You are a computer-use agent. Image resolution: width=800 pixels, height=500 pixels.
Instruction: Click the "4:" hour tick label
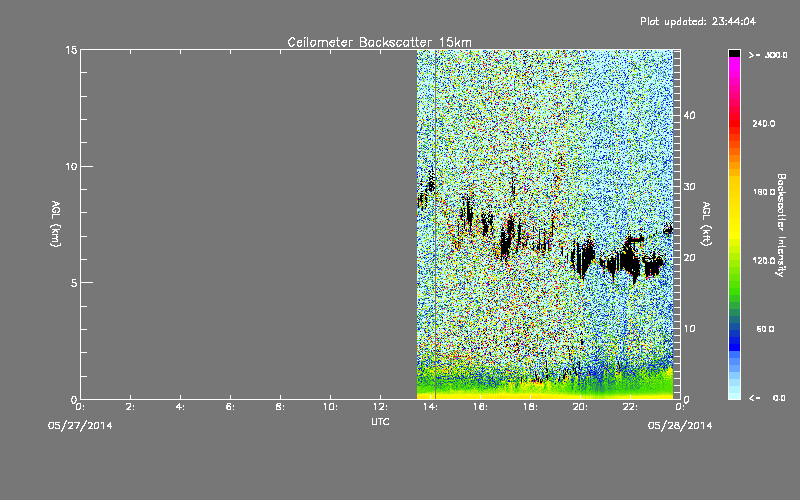[x=180, y=407]
